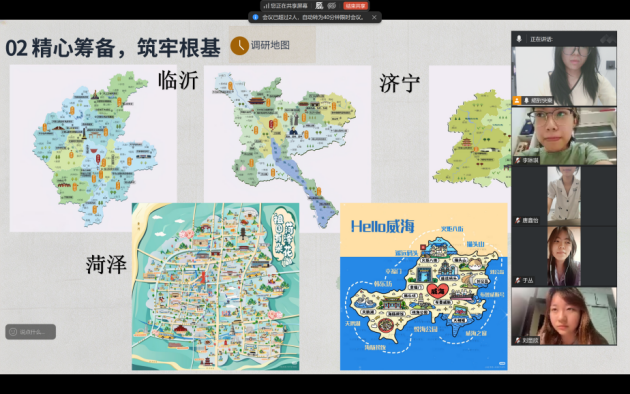
Task: Click the 菏泽 illustrated city map image
Action: coord(215,286)
